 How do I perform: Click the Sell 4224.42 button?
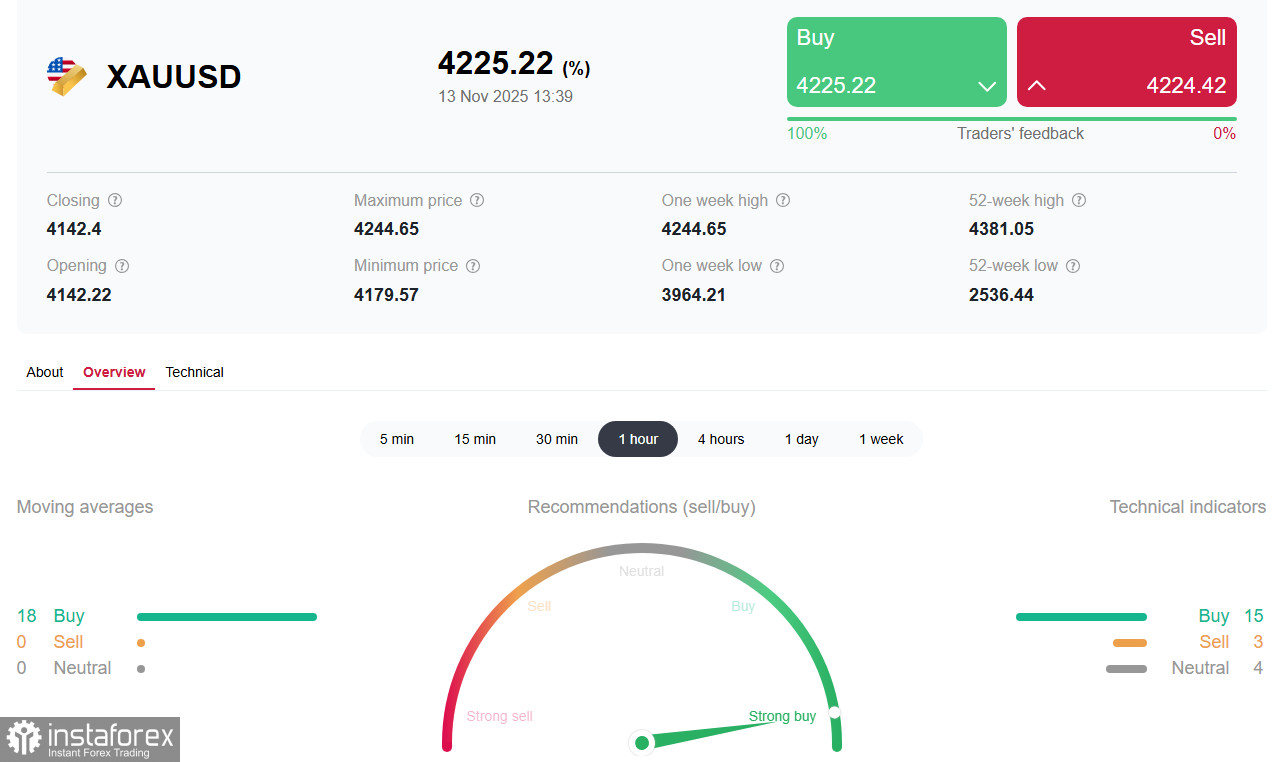[1126, 61]
